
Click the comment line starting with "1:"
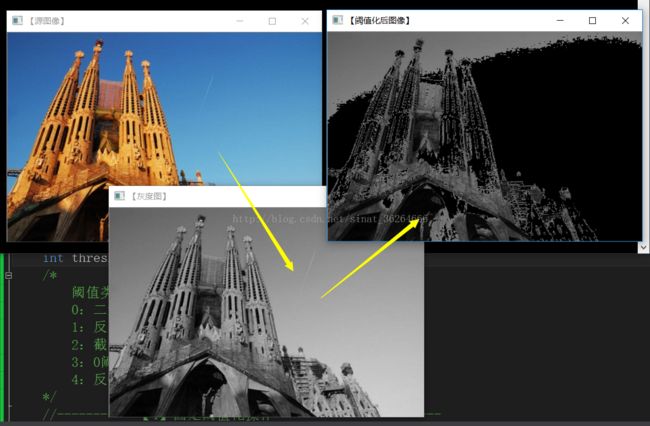click(90, 327)
